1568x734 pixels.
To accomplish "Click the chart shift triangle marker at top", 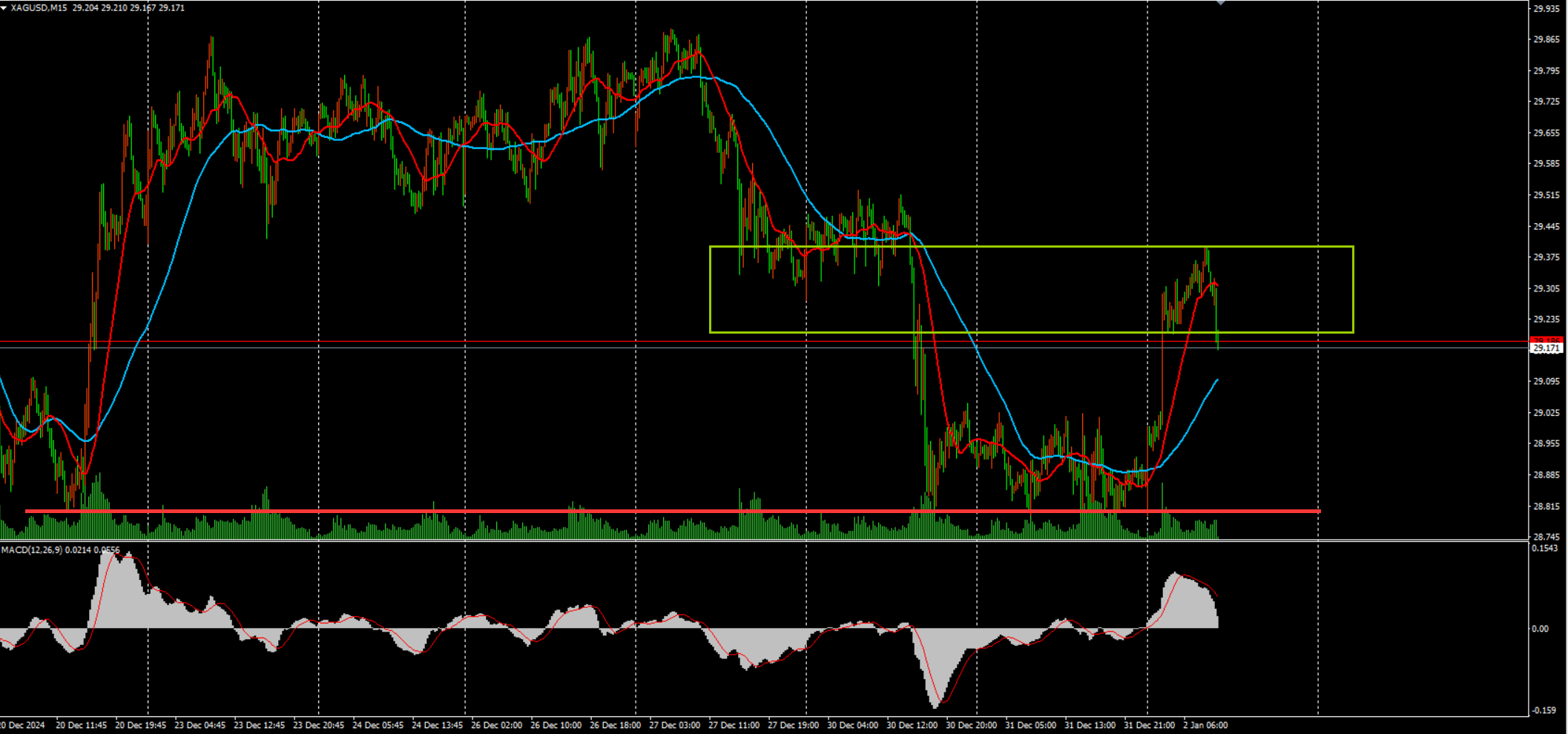I will (1220, 3).
